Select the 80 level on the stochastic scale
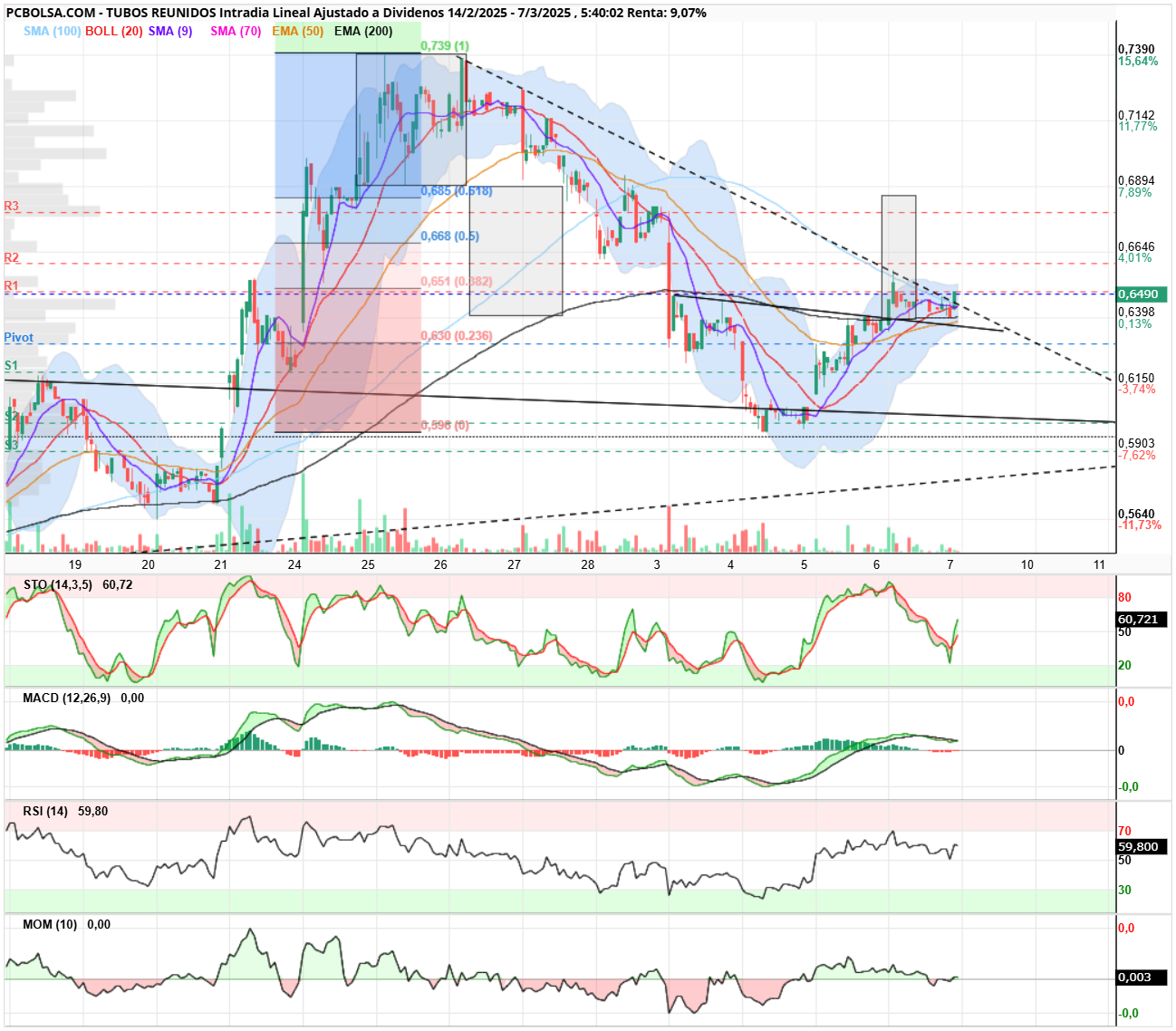This screenshot has width=1176, height=1031. pos(1124,598)
